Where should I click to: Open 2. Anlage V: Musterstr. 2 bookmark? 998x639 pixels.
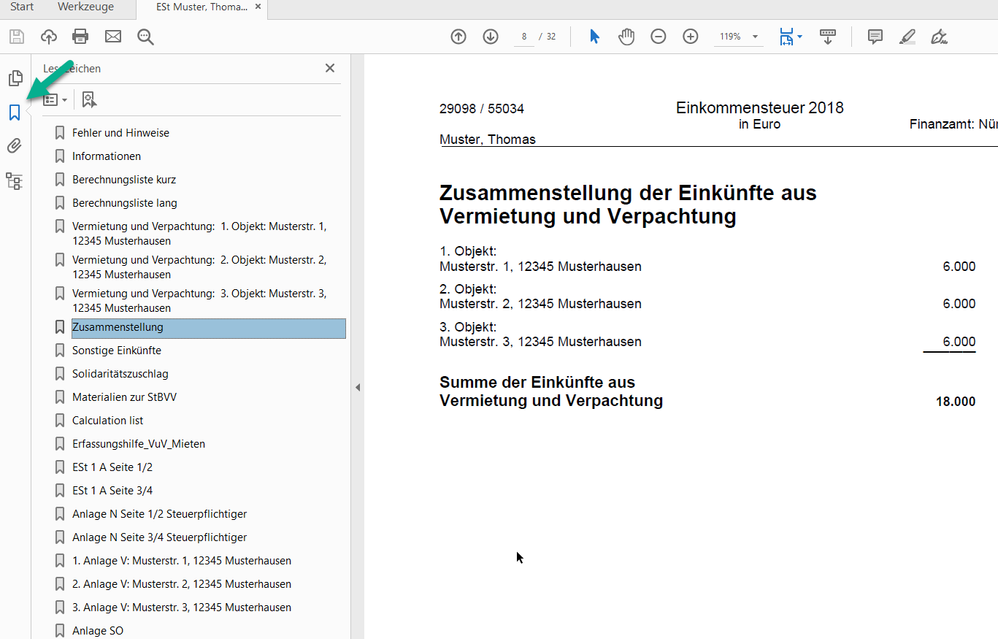tap(181, 584)
